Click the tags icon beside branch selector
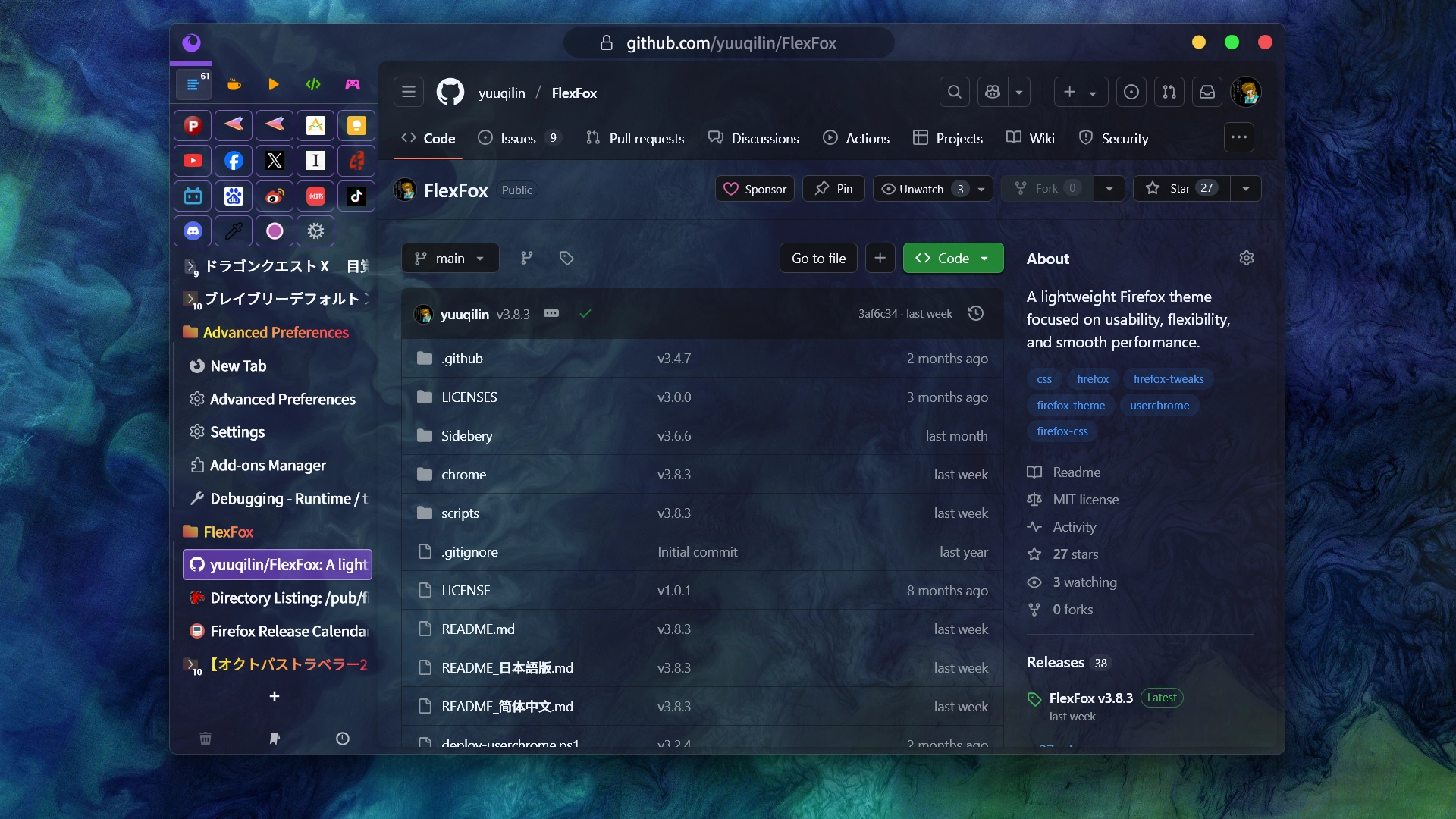Screen dimensions: 1456x819 click(x=566, y=259)
